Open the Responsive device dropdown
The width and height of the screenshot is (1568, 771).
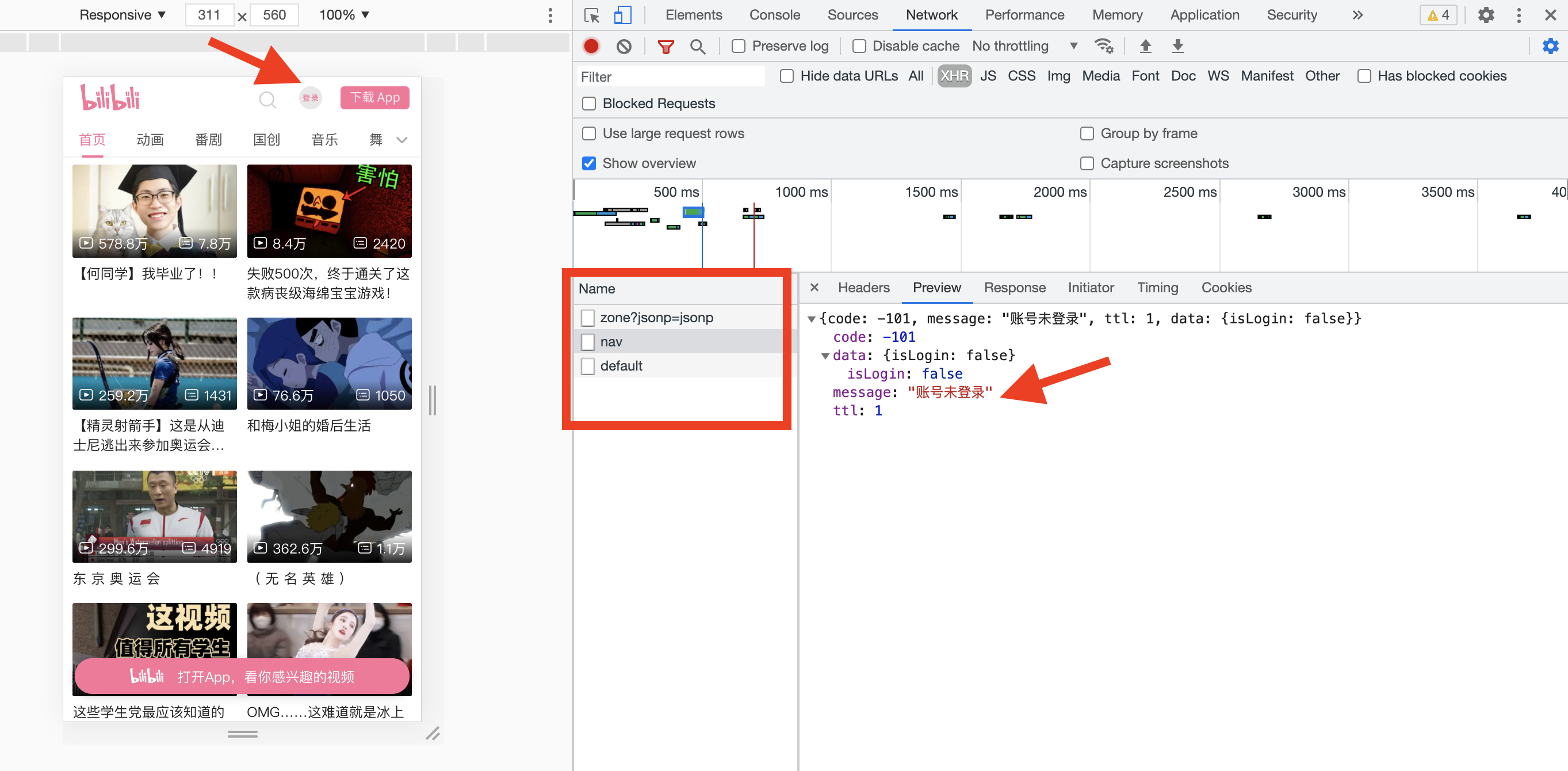click(x=121, y=14)
